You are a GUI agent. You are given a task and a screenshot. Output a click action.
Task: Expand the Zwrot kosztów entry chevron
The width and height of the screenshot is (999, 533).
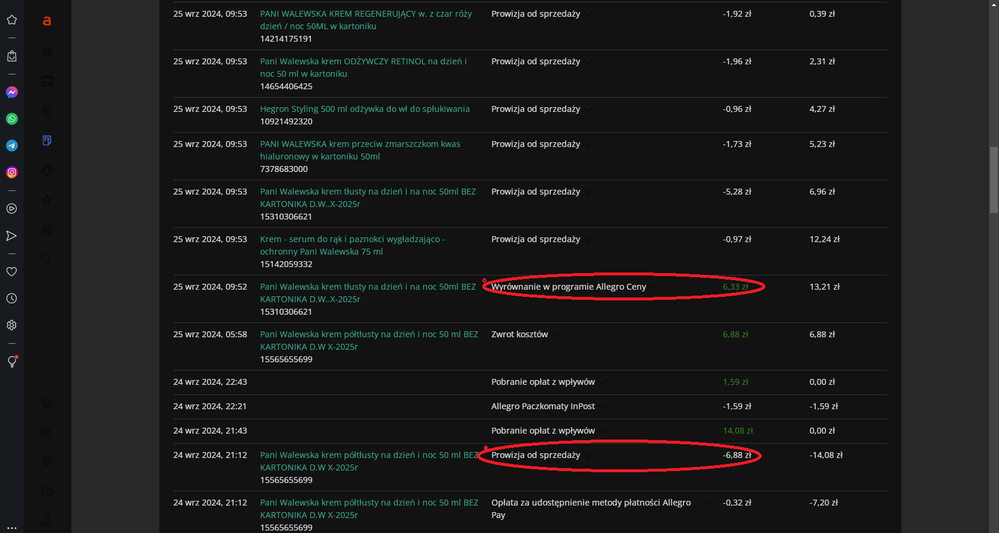555,335
